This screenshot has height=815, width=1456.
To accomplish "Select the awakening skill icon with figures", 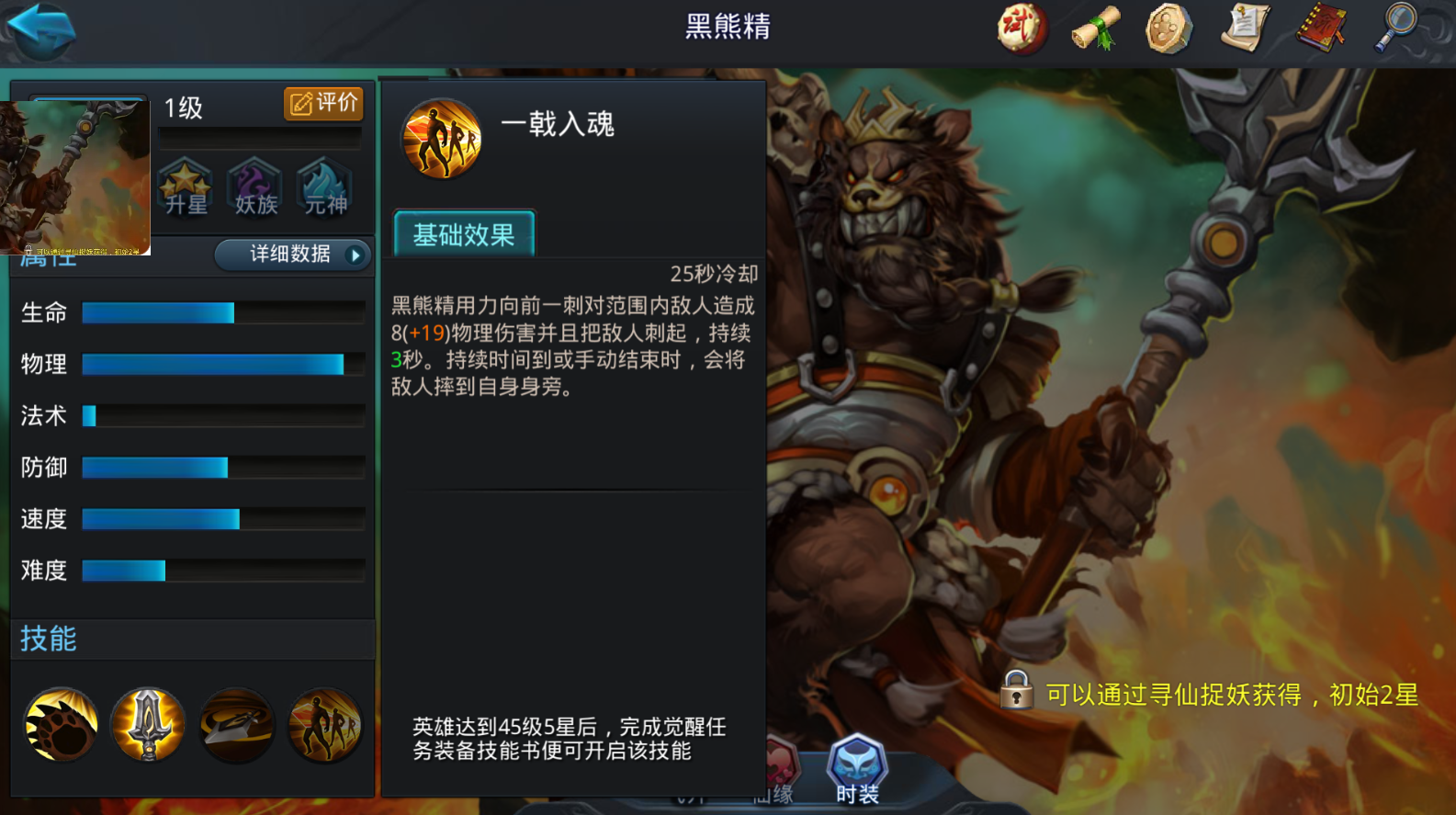I will pyautogui.click(x=324, y=725).
